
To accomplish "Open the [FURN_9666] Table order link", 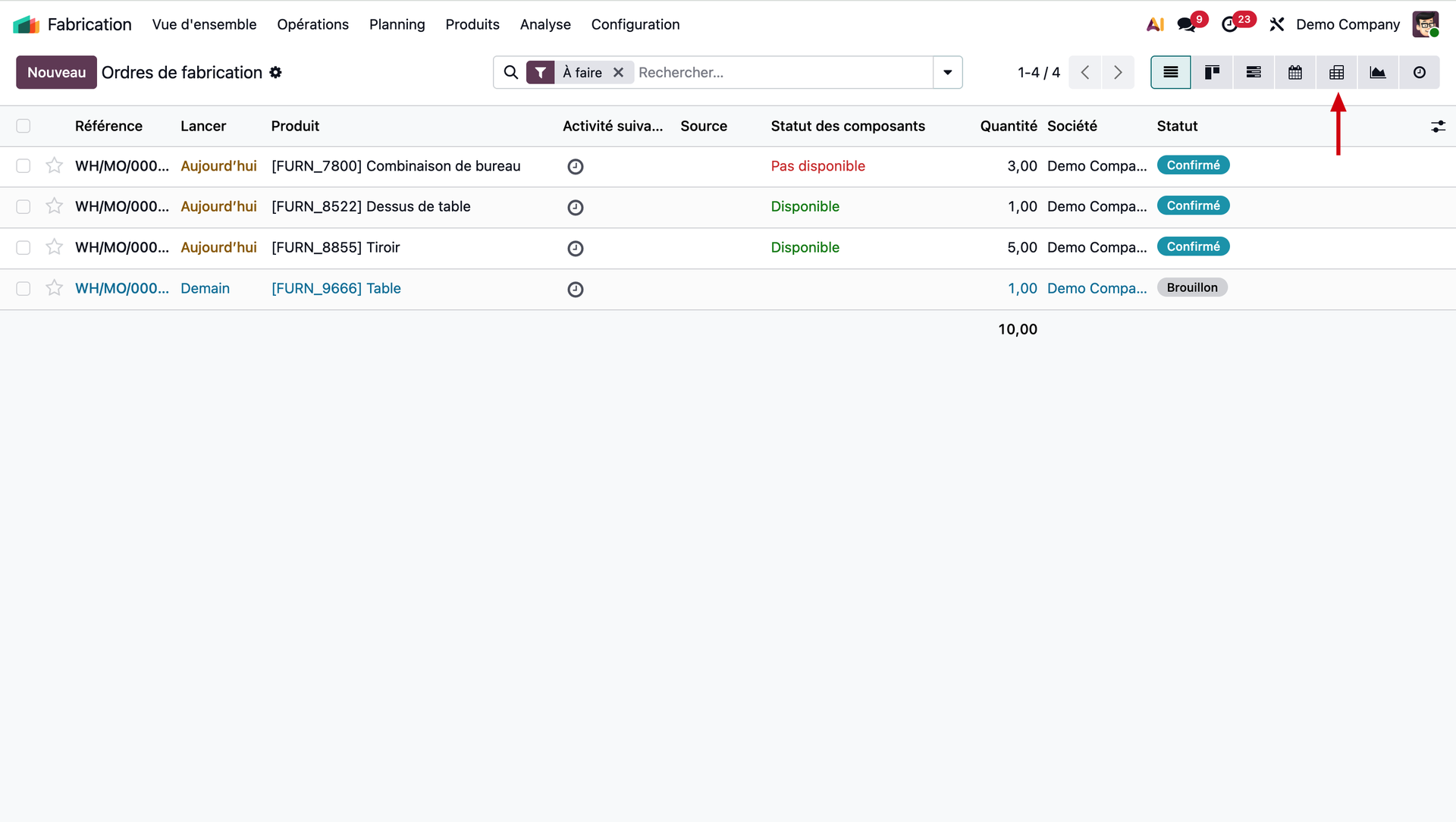I will [x=336, y=288].
